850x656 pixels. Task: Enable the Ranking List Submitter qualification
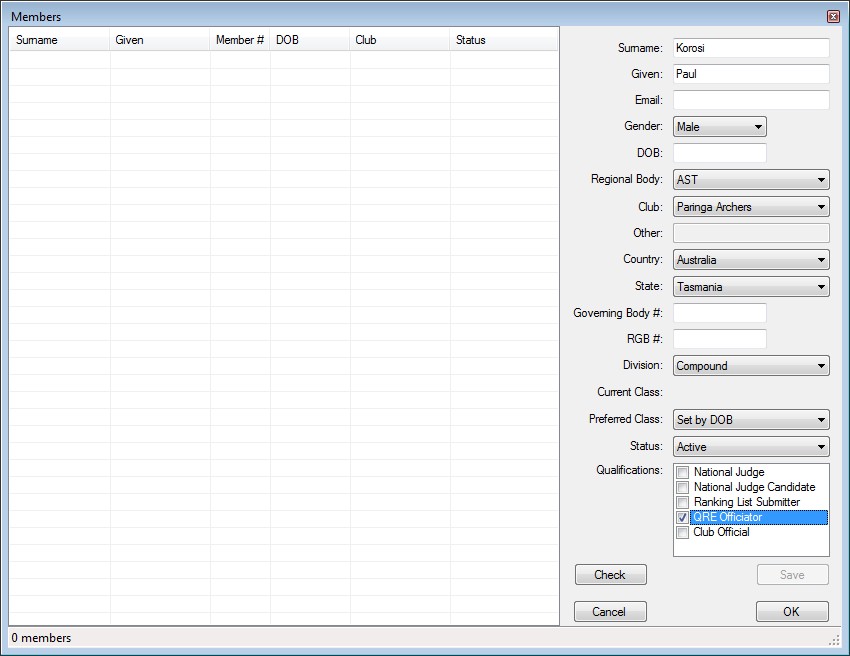tap(682, 503)
